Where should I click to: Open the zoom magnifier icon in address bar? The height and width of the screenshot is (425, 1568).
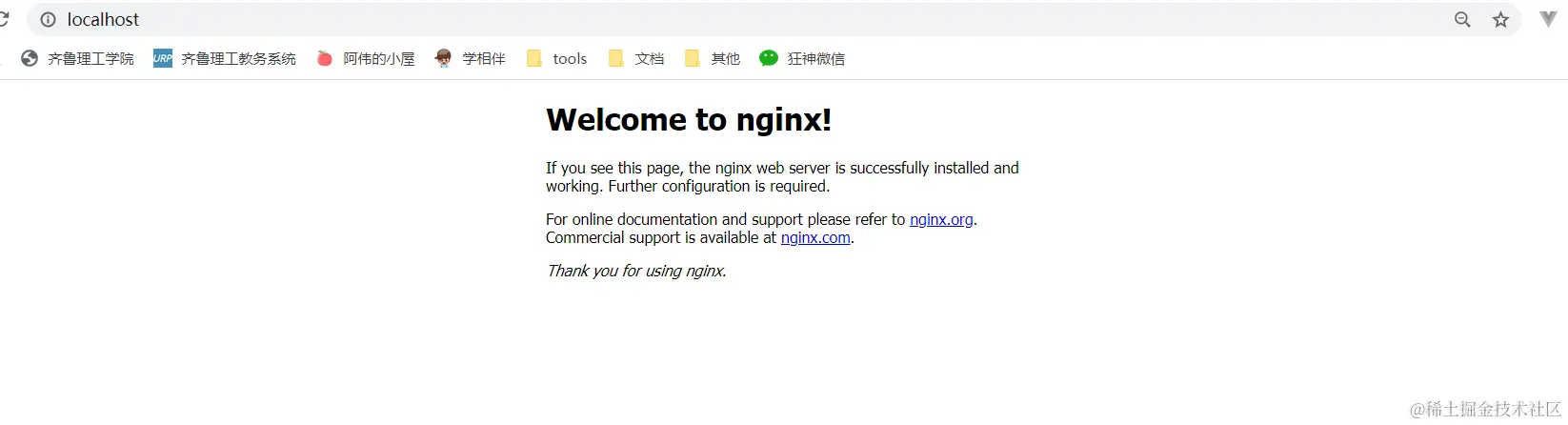tap(1462, 19)
